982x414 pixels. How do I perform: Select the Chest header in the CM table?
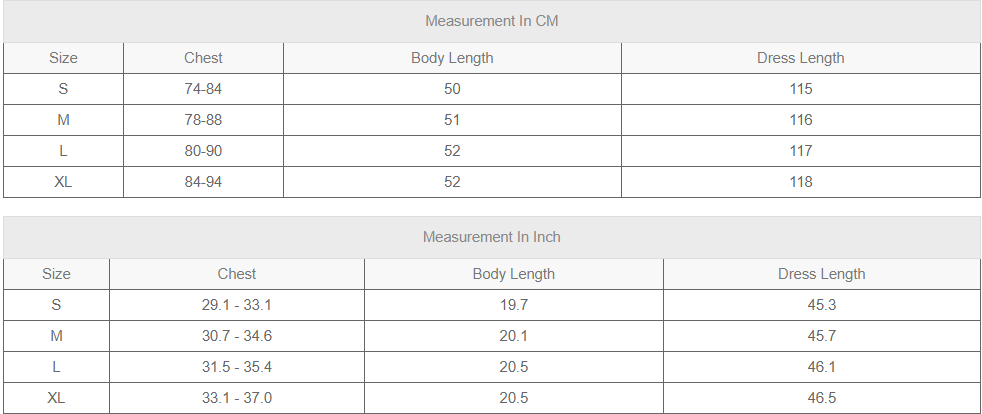click(203, 58)
